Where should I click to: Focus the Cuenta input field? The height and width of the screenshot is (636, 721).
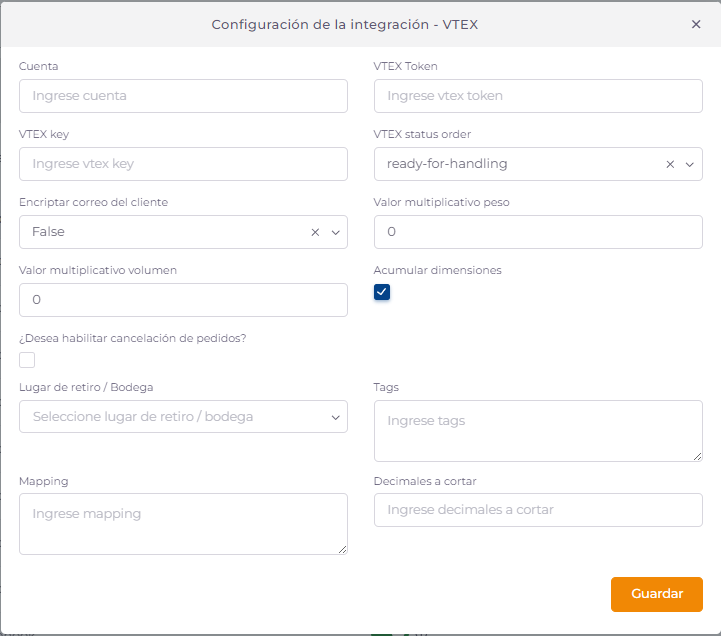pos(183,96)
